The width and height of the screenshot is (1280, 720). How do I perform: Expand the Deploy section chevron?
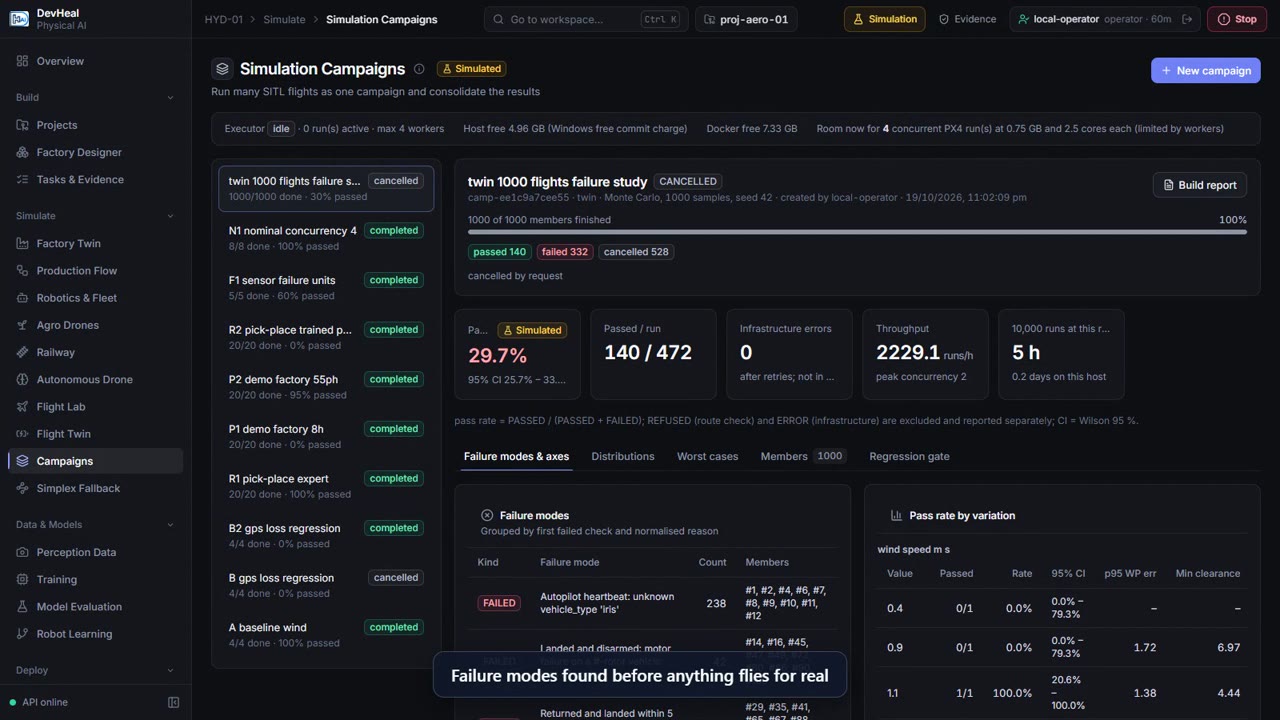170,671
